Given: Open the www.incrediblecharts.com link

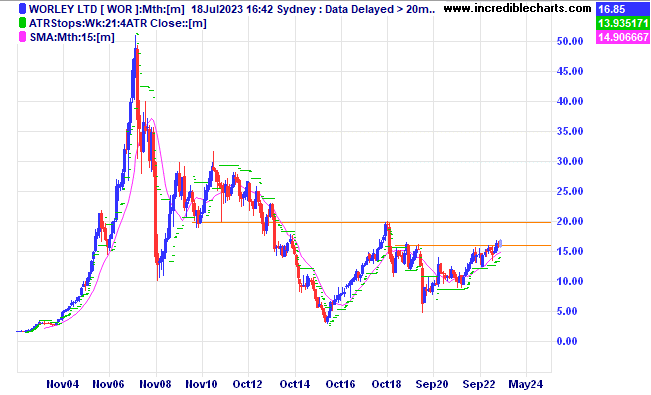Looking at the screenshot, I should click(x=517, y=8).
